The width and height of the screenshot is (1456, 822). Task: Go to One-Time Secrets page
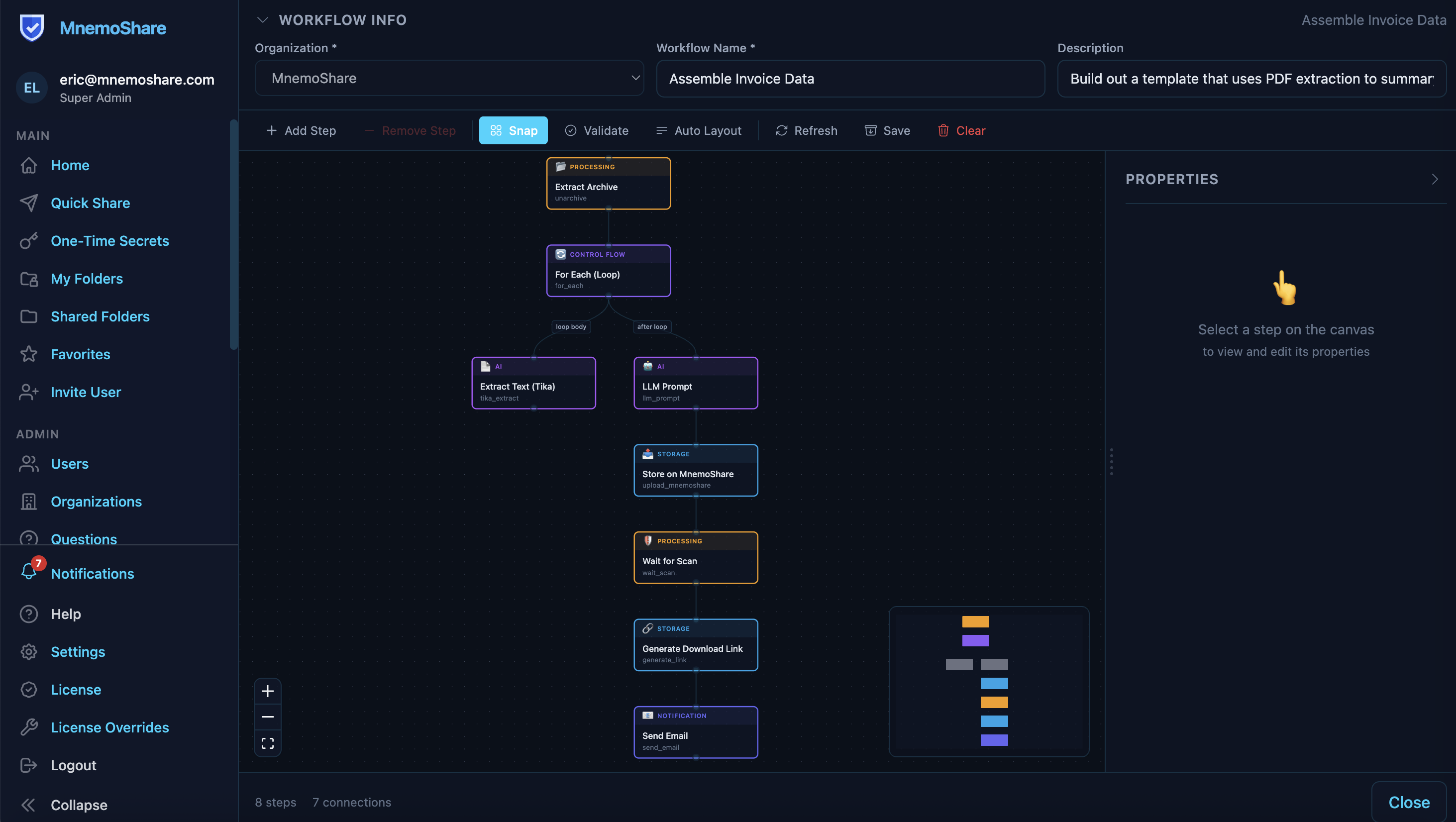109,241
